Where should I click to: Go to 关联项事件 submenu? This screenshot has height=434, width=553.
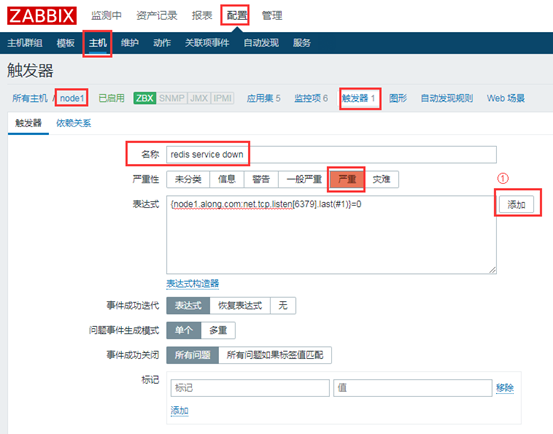tap(207, 43)
